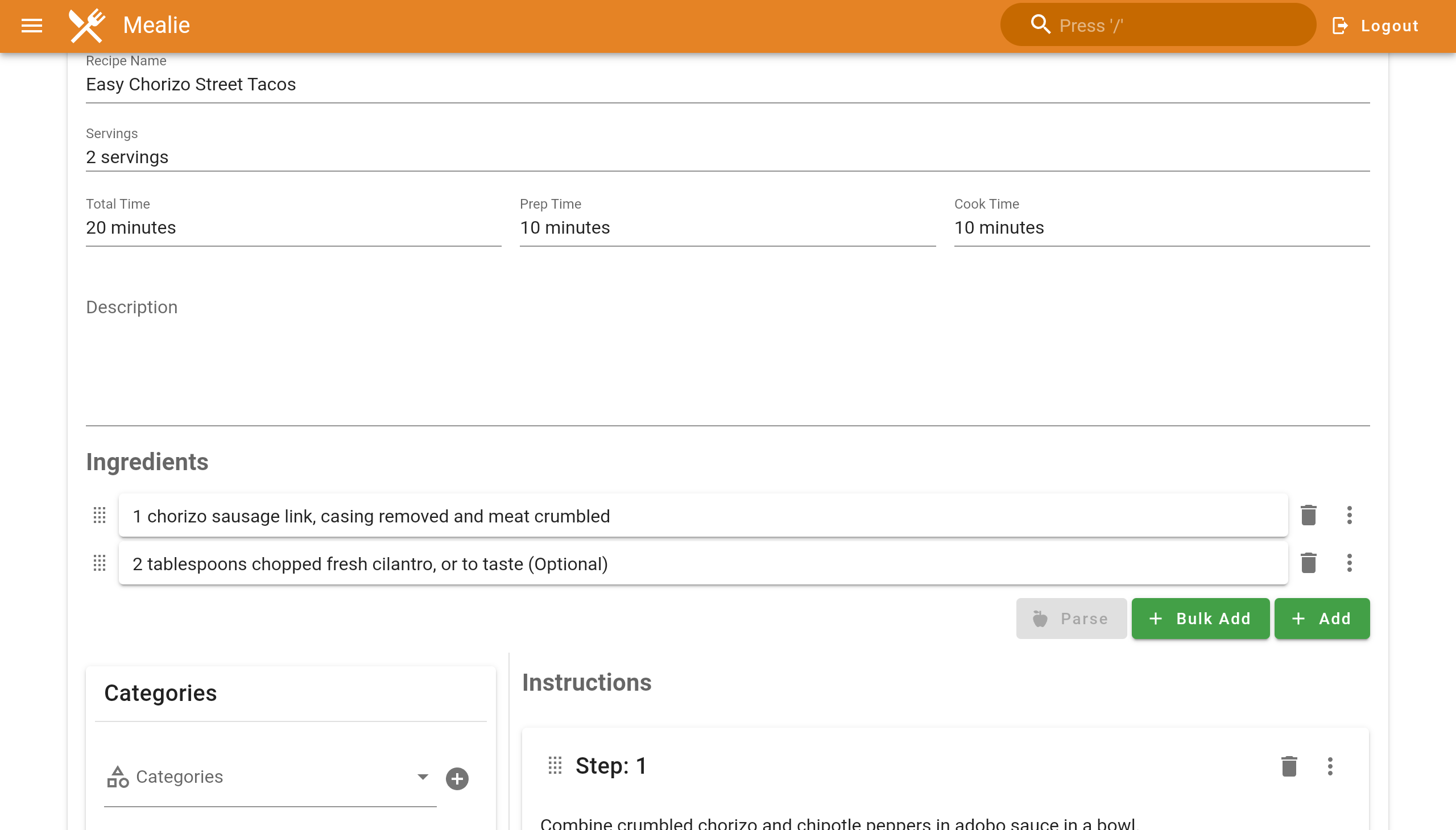Screen dimensions: 1456x830
Task: Click into the Prep Time field
Action: [x=727, y=227]
